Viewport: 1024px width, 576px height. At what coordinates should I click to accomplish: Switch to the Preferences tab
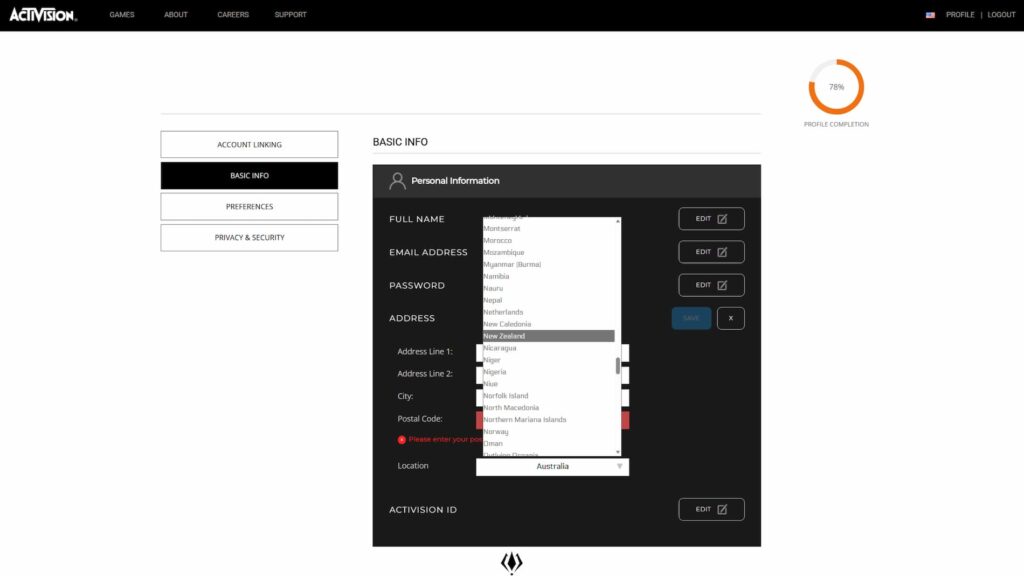[x=249, y=207]
